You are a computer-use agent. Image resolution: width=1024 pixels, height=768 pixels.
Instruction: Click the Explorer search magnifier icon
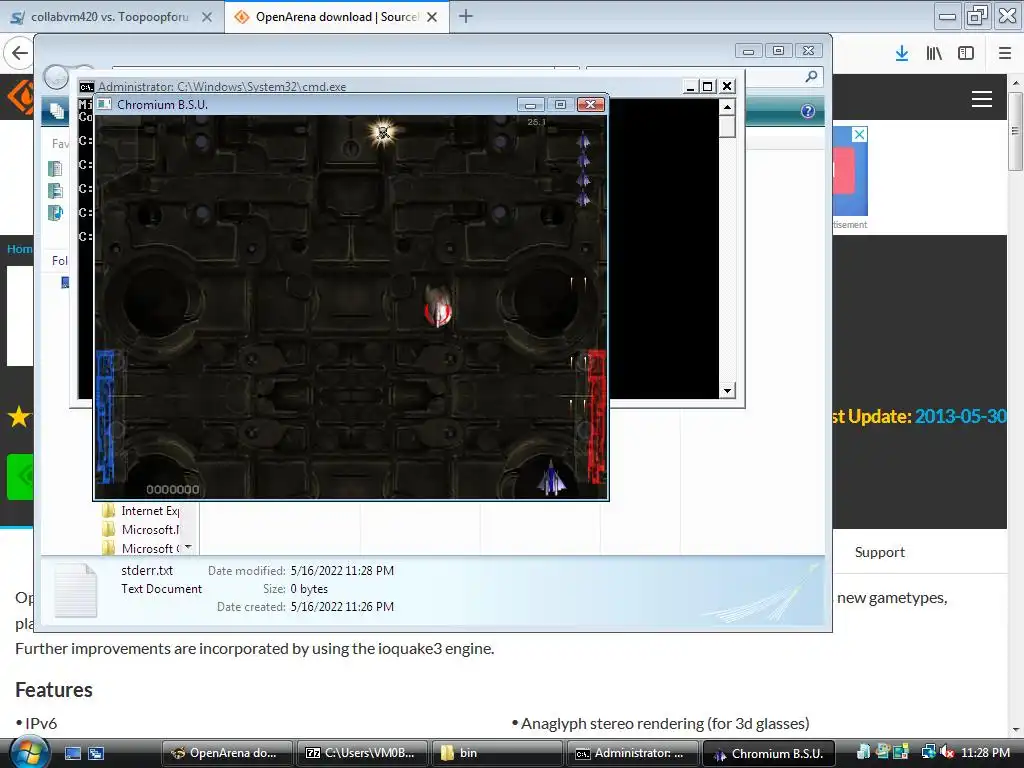click(811, 76)
